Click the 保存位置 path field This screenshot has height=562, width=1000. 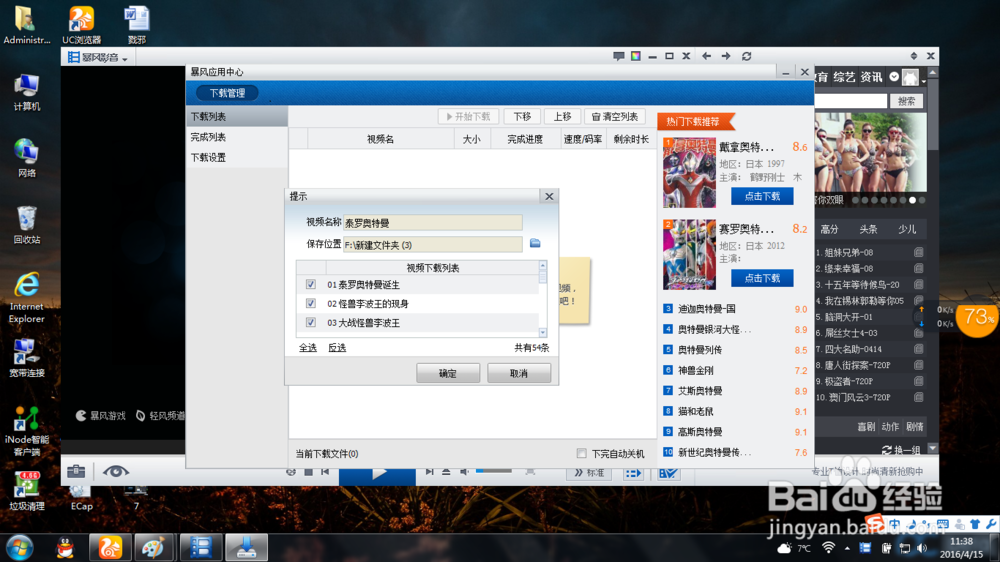pyautogui.click(x=433, y=244)
